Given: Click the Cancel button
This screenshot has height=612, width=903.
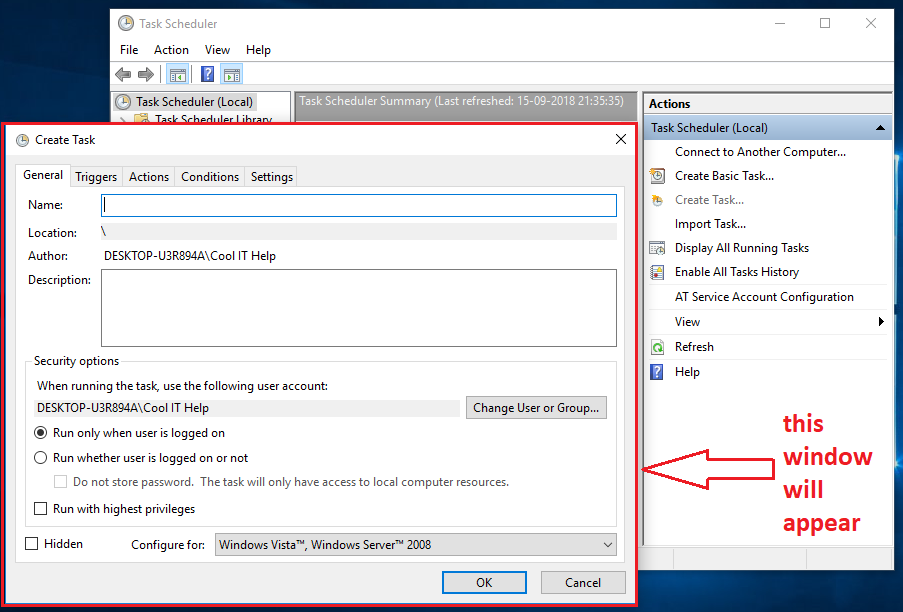Looking at the screenshot, I should tap(583, 583).
